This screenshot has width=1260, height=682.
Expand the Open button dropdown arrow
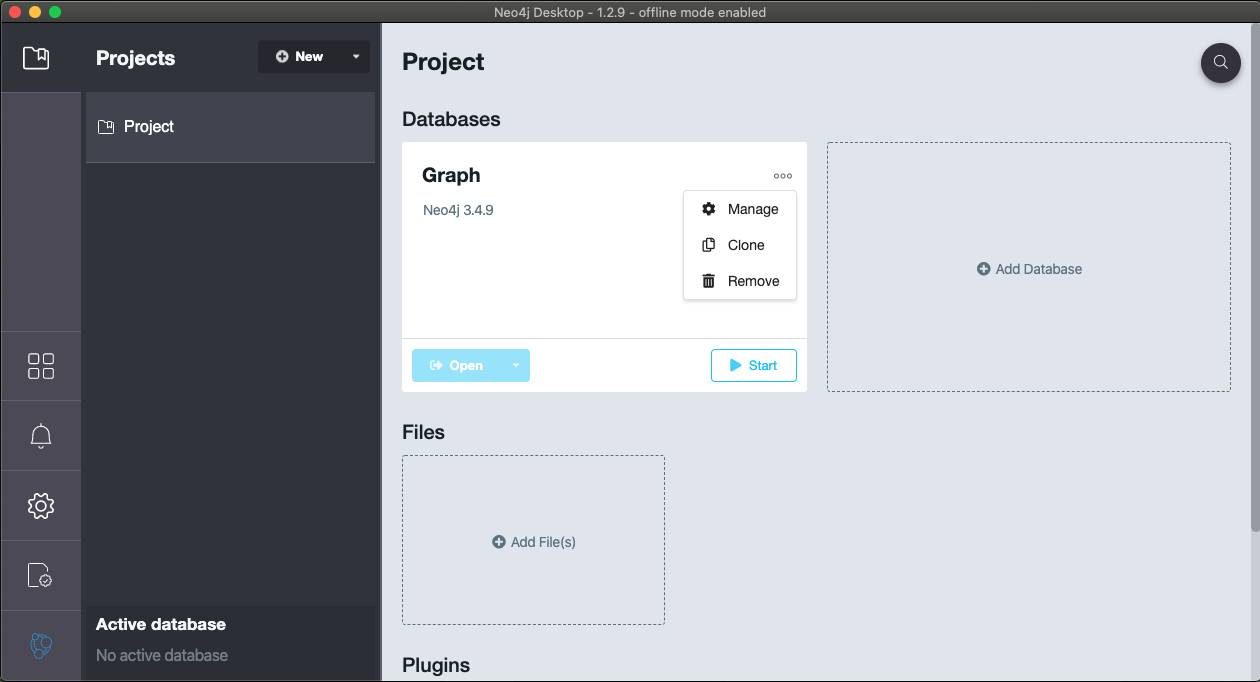(x=516, y=366)
